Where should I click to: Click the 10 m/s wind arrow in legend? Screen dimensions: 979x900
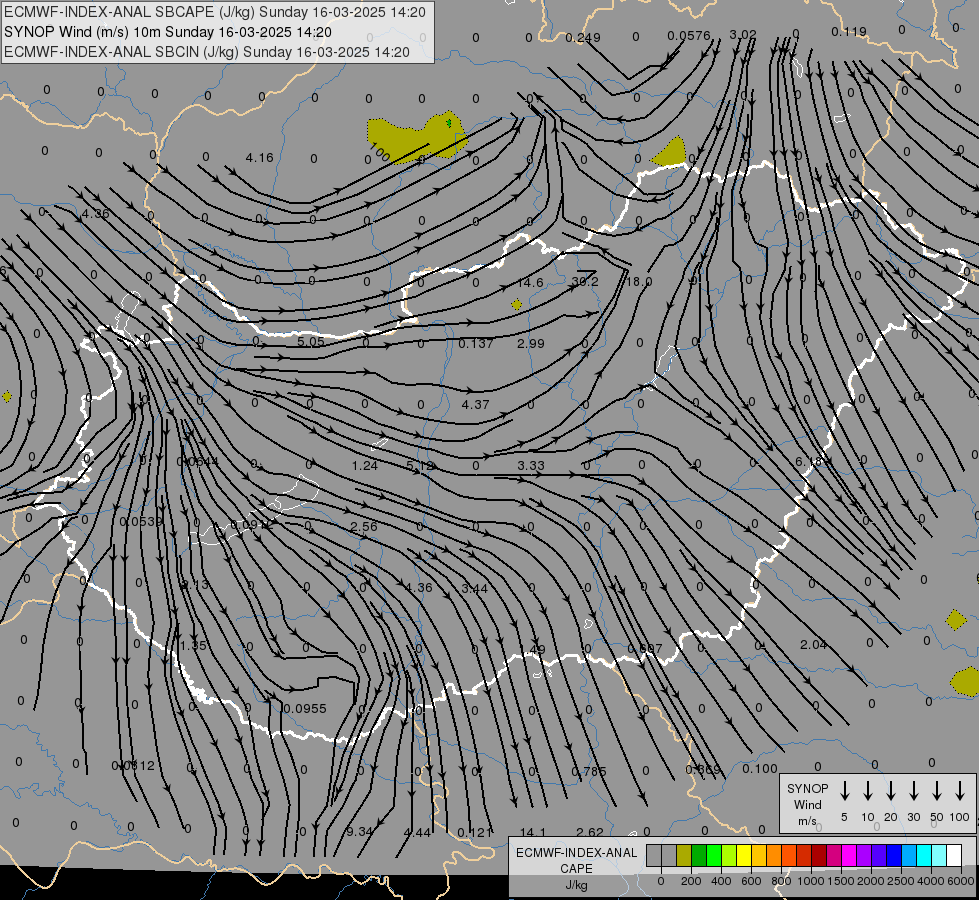coord(868,791)
